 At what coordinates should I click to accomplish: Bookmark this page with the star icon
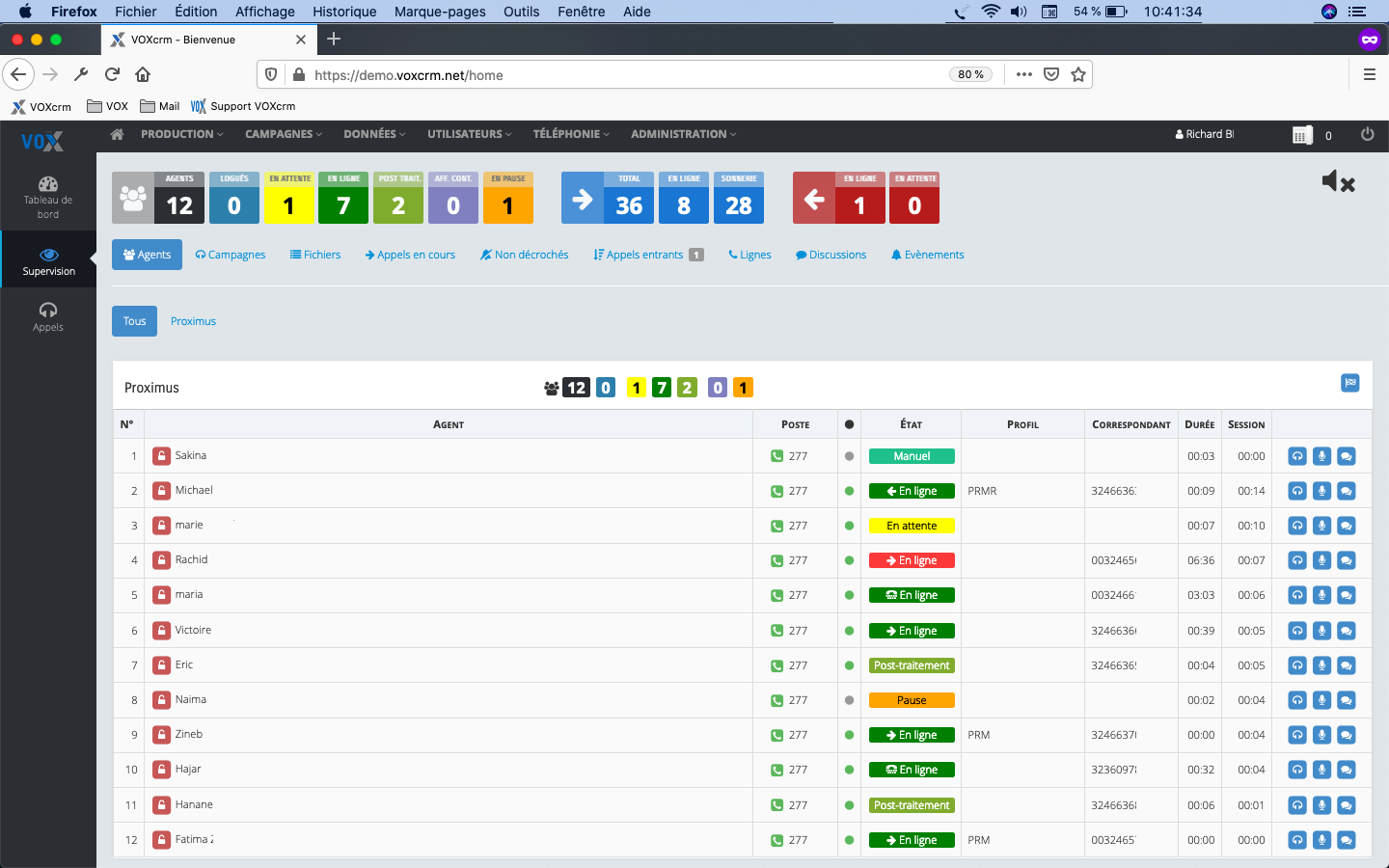[1078, 74]
